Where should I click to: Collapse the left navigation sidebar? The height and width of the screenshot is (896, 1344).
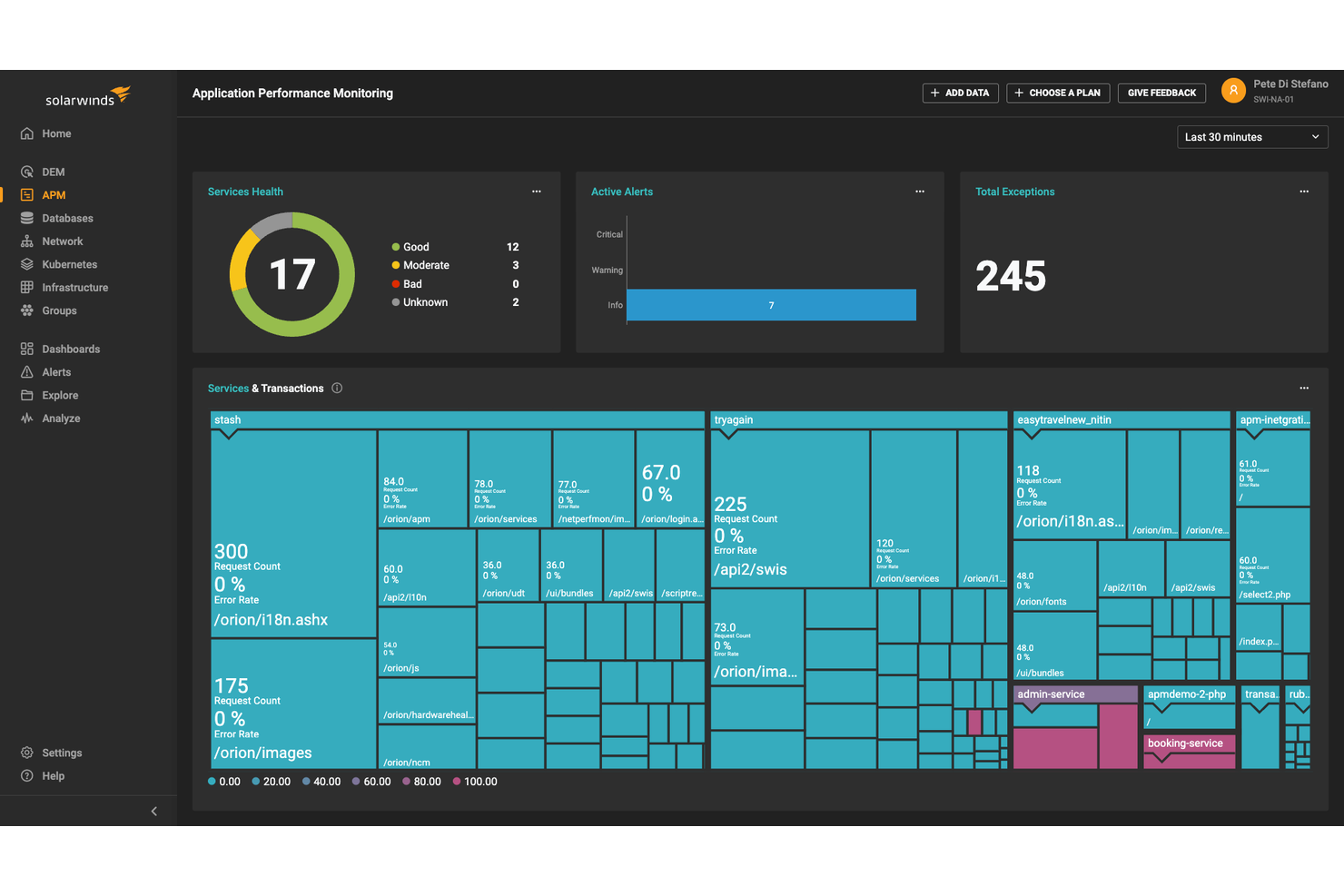click(153, 811)
